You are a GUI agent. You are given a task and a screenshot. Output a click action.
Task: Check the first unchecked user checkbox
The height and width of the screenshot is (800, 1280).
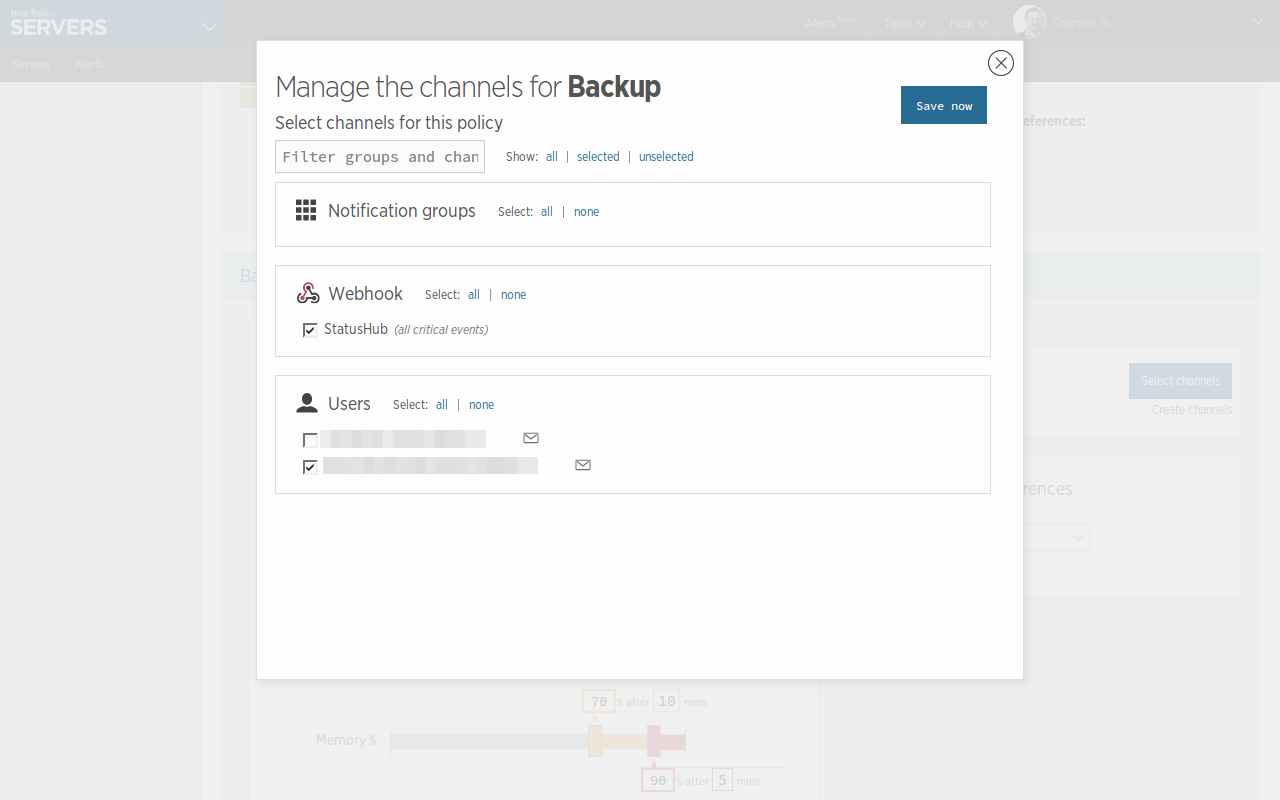tap(310, 440)
